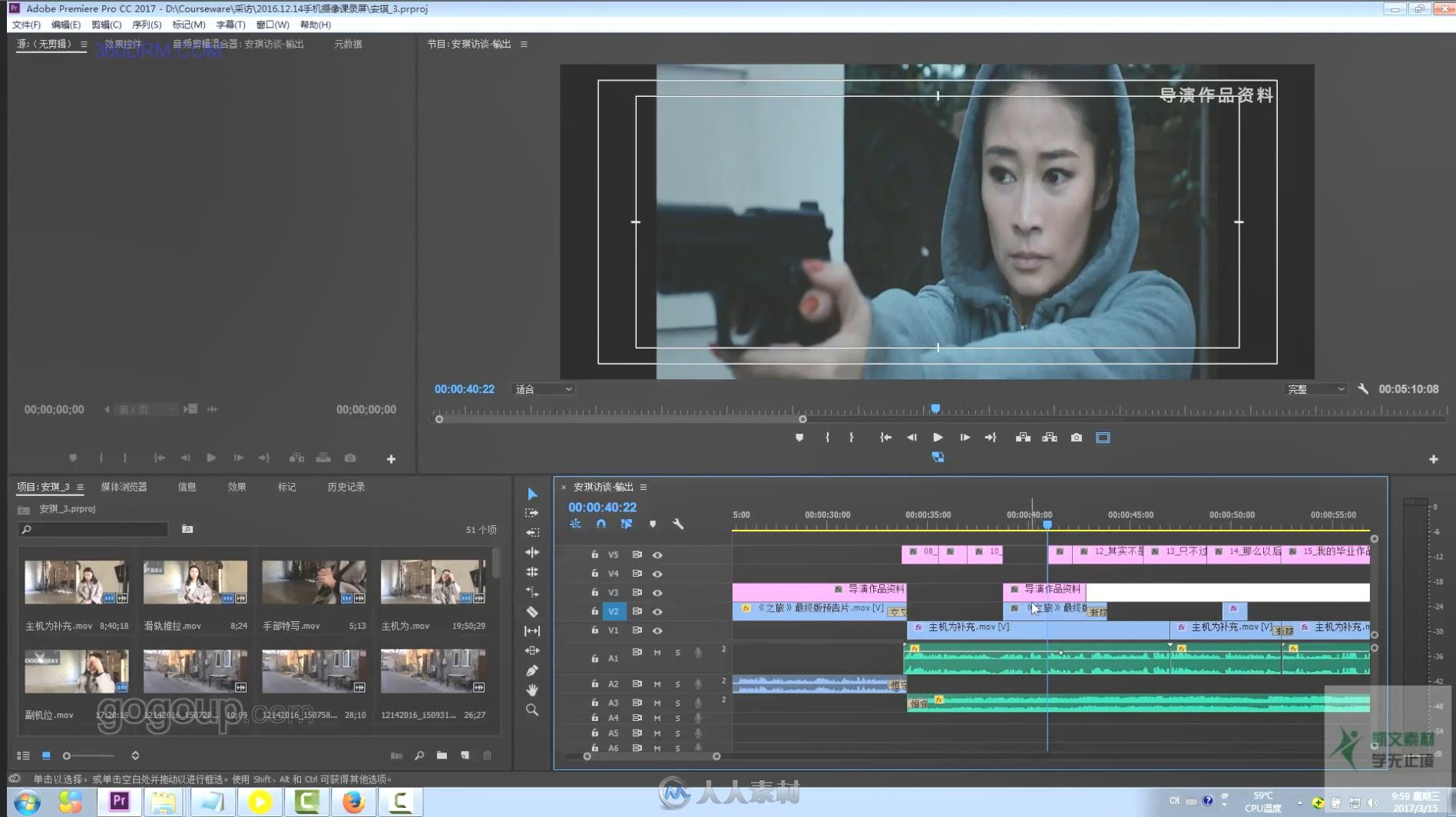Image resolution: width=1456 pixels, height=817 pixels.
Task: Open Program Monitor button editor plus
Action: coord(1433,459)
